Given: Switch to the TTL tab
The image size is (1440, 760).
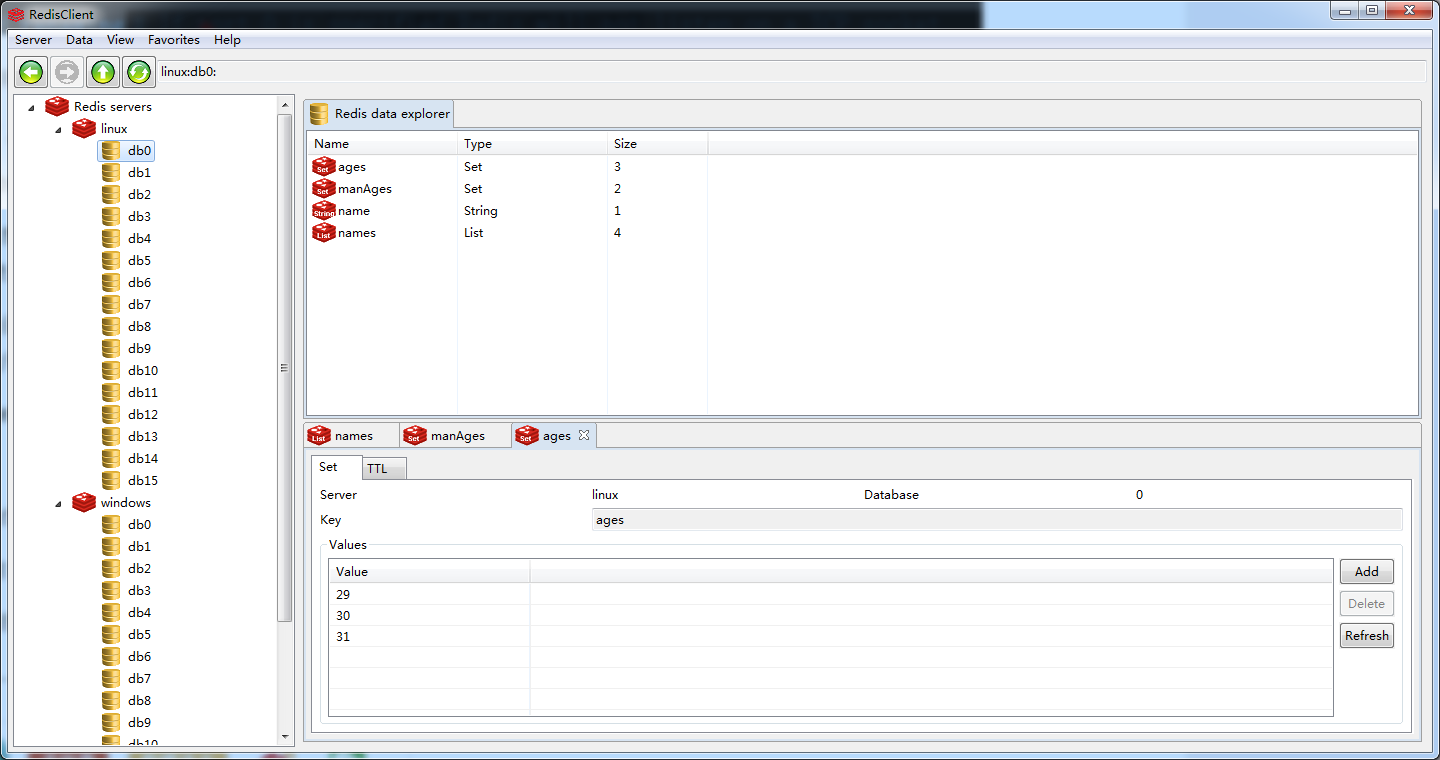Looking at the screenshot, I should click(377, 469).
